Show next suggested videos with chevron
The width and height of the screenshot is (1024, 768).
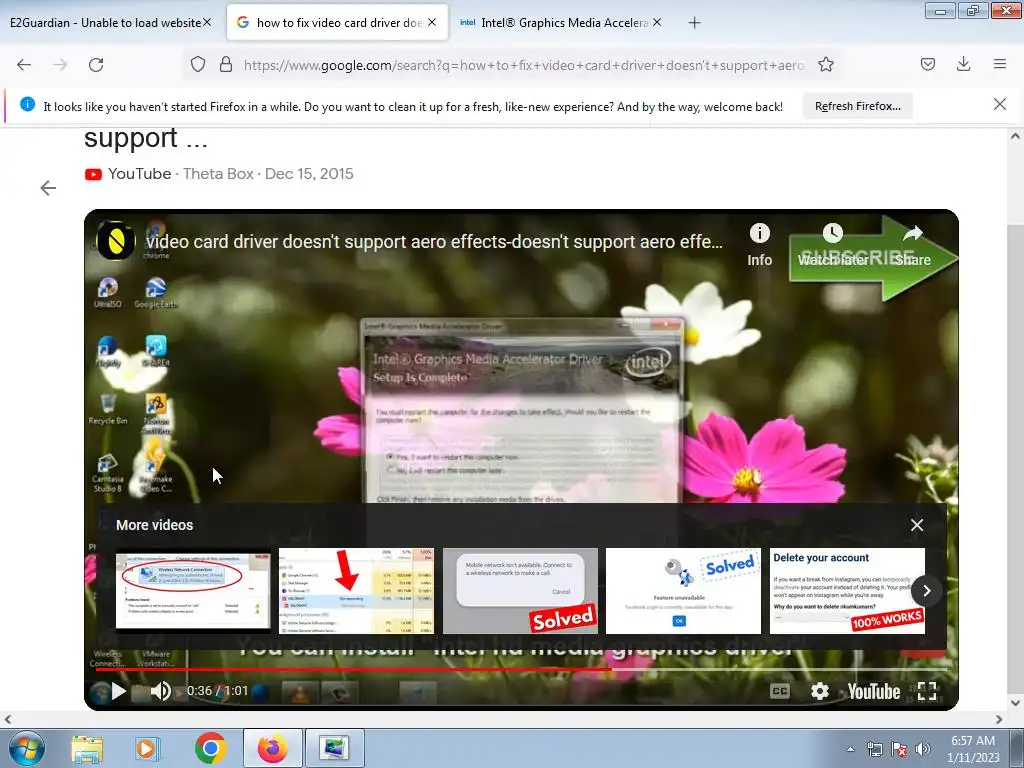(x=926, y=590)
